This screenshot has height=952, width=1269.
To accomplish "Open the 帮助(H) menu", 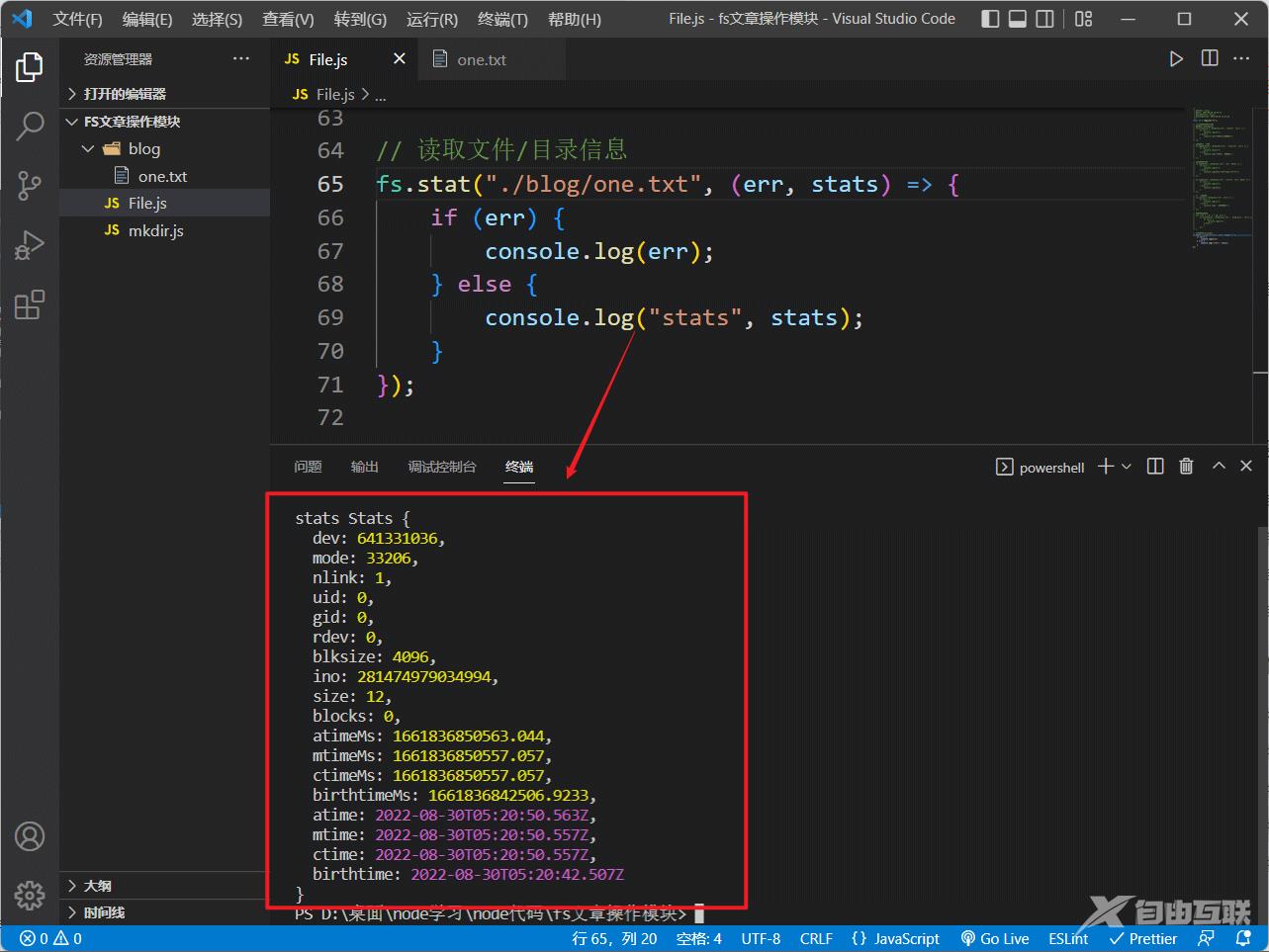I will [575, 19].
